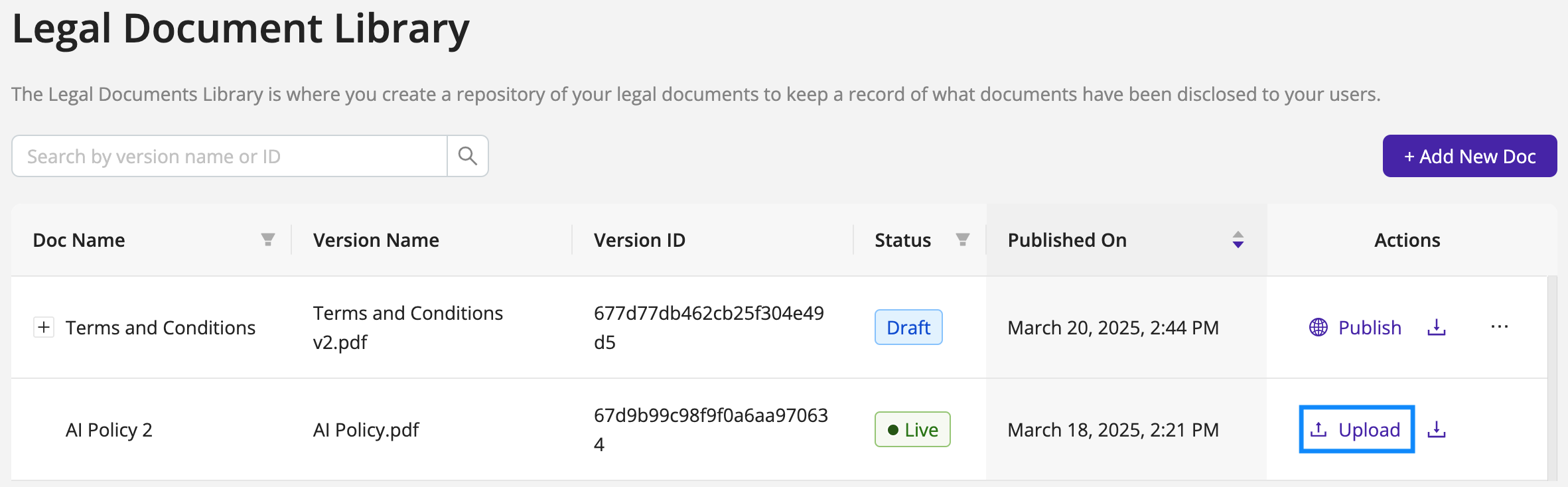Click the Version ID column header
This screenshot has width=1568, height=487.
[640, 240]
